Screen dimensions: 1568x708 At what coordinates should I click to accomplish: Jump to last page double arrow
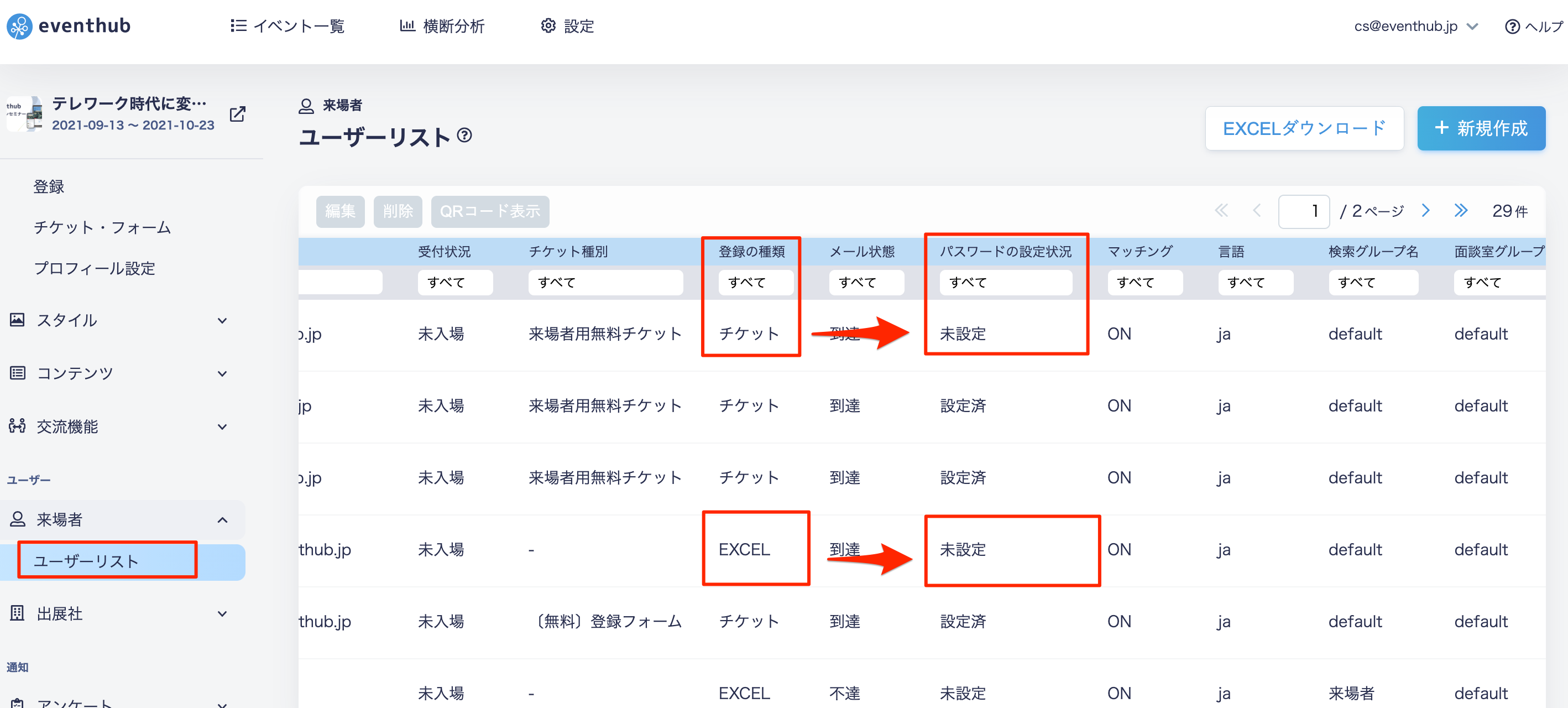tap(1461, 211)
